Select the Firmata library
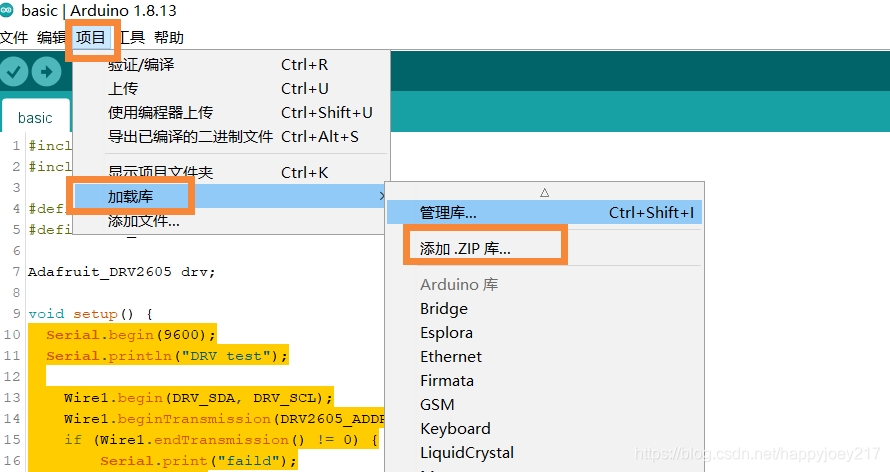Screen dimensions: 890x472 544,380
